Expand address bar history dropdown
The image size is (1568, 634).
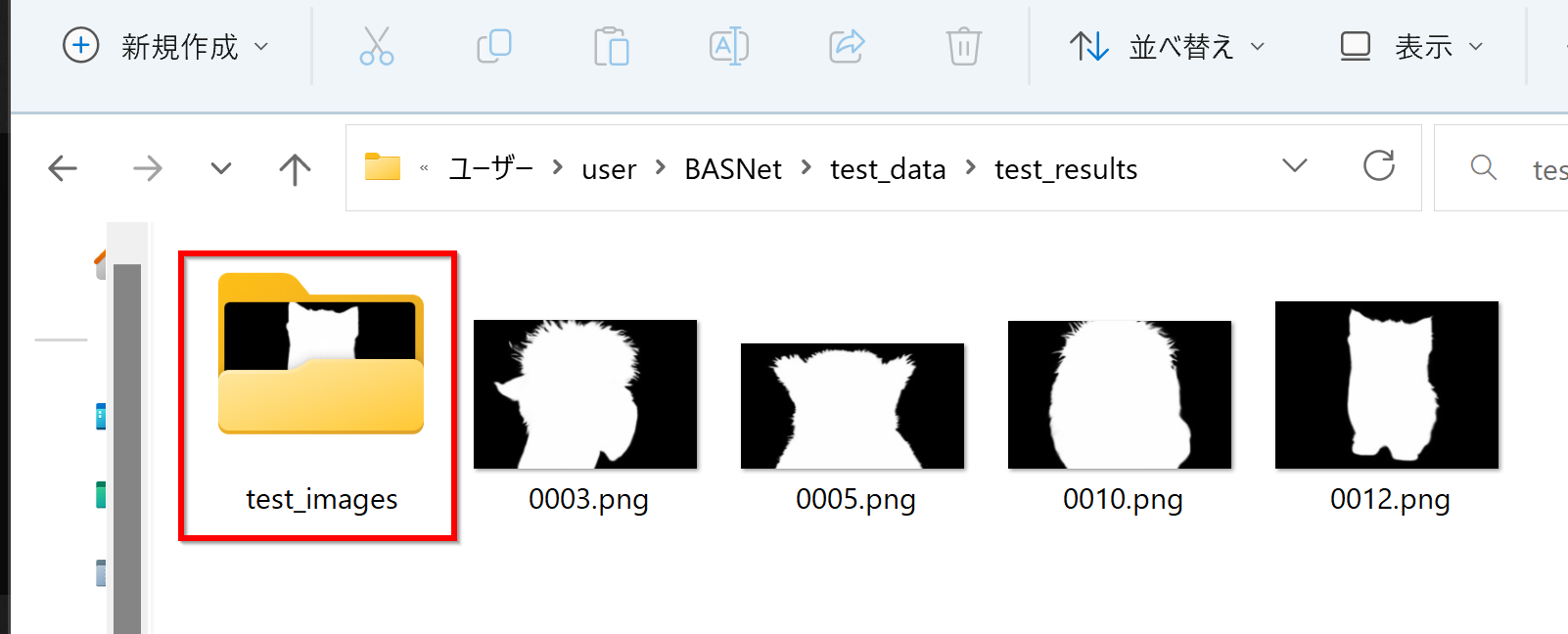coord(1295,166)
